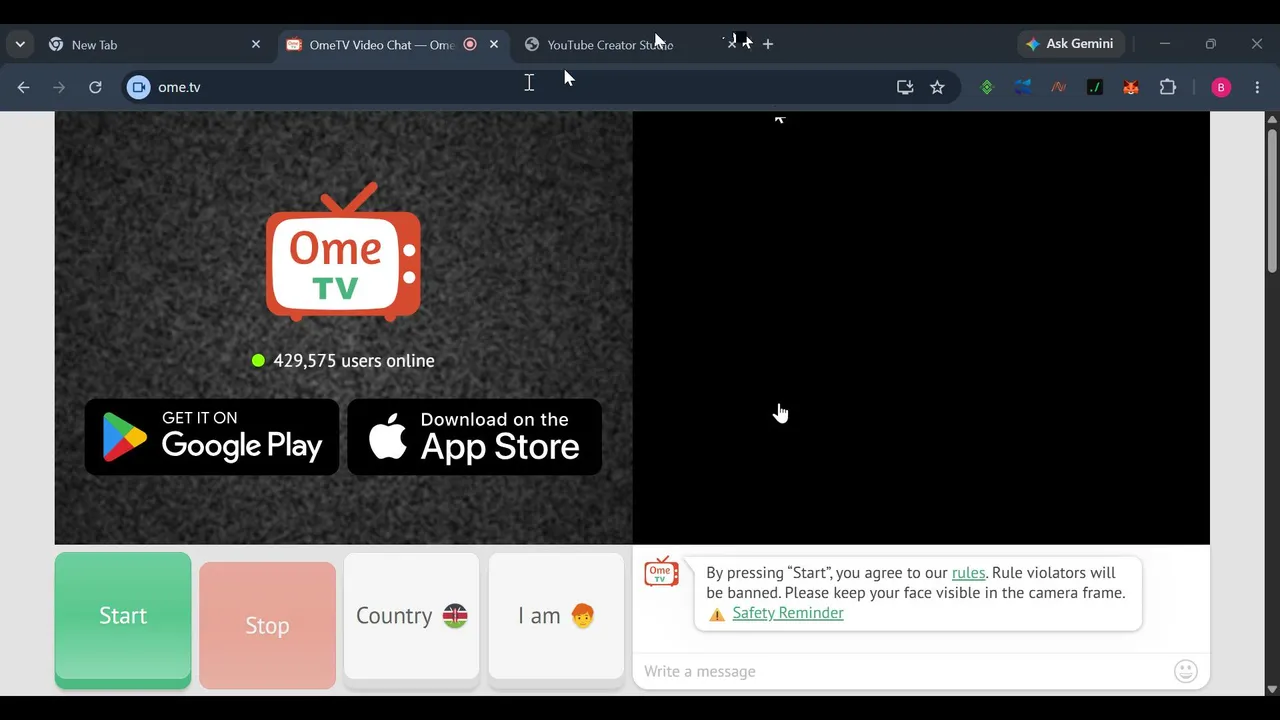
Task: Open the emoji picker smiley
Action: tap(1186, 671)
